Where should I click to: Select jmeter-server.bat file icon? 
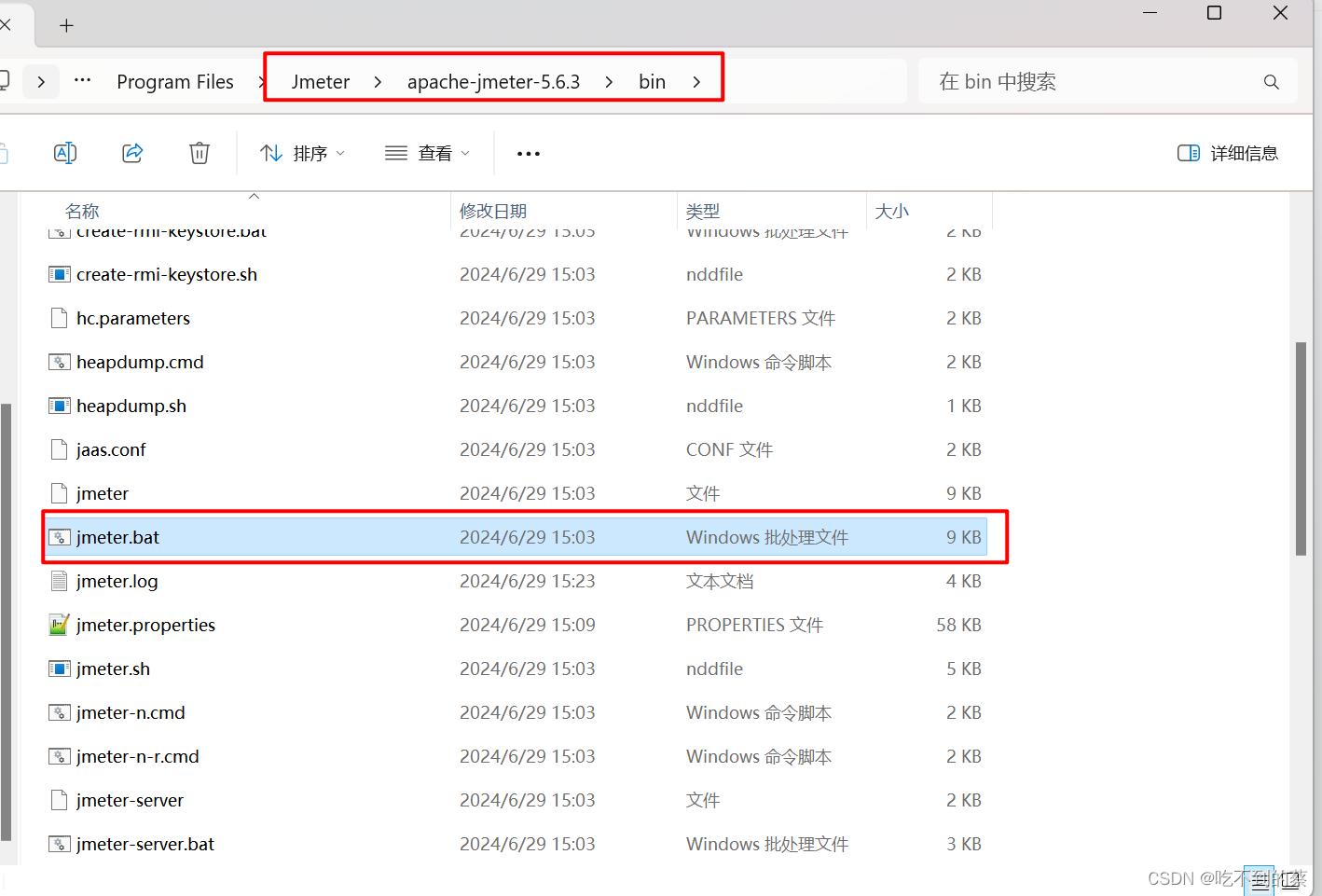point(59,844)
